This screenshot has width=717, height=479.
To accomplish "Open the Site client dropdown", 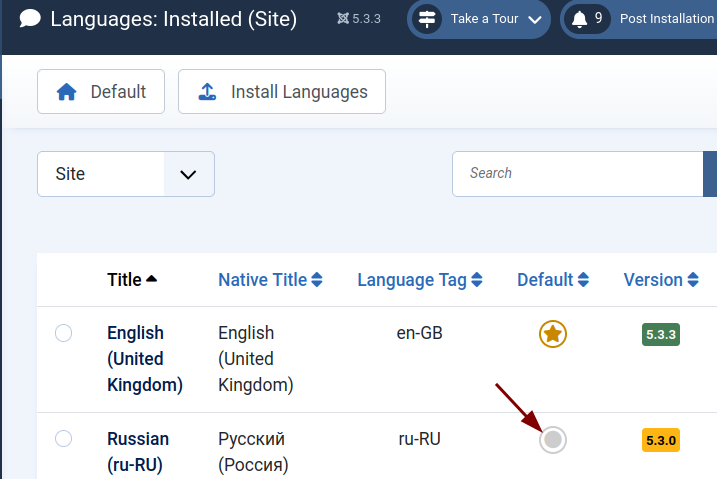I will click(x=126, y=174).
